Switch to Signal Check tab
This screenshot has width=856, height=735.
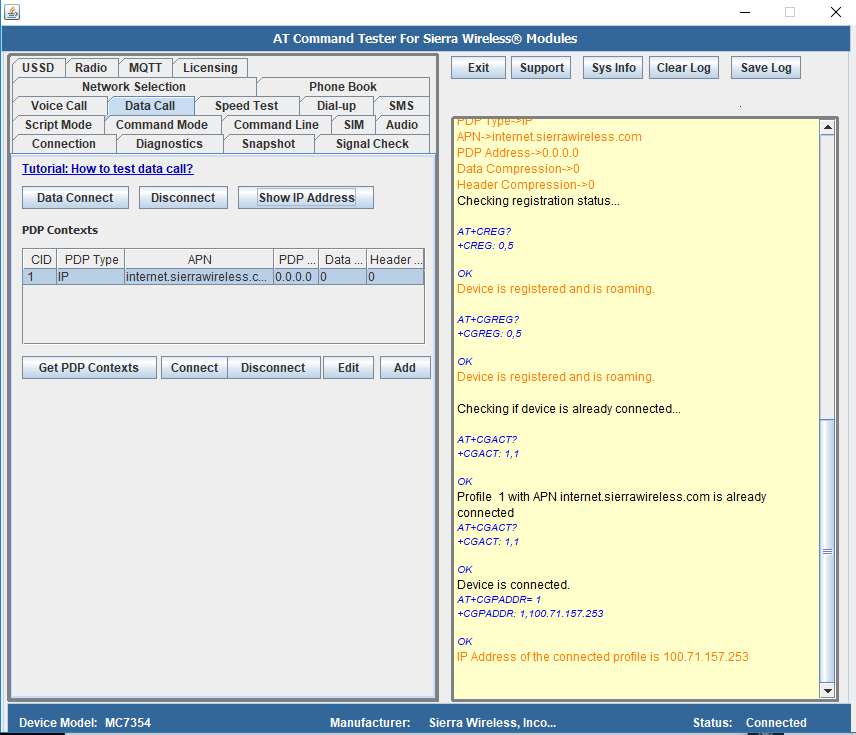[x=372, y=144]
